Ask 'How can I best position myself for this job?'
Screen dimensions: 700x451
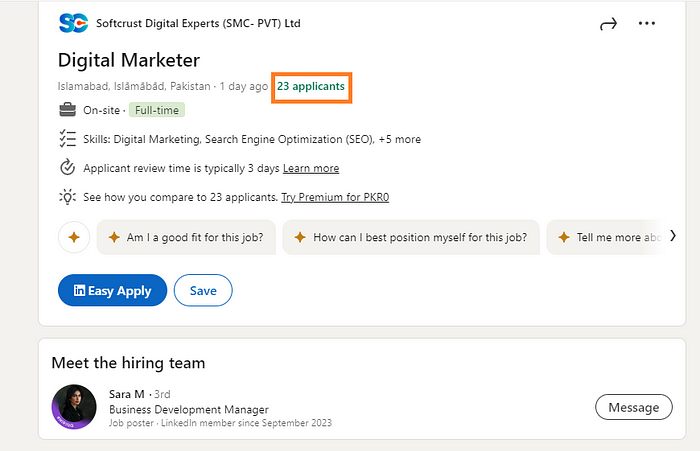click(x=411, y=237)
